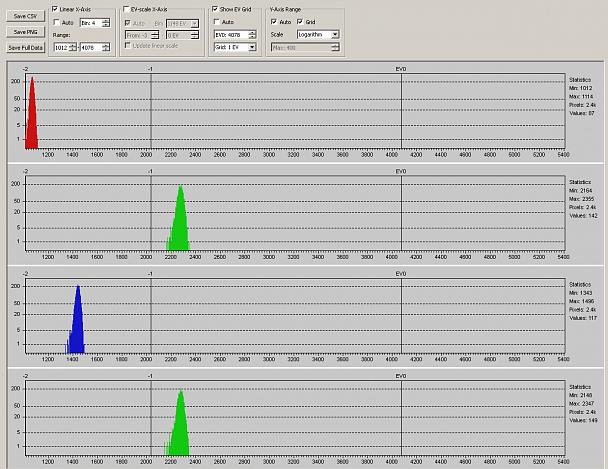Toggle the Linear X-Axis checkbox
Screen dimensions: 608x469
pyautogui.click(x=55, y=9)
